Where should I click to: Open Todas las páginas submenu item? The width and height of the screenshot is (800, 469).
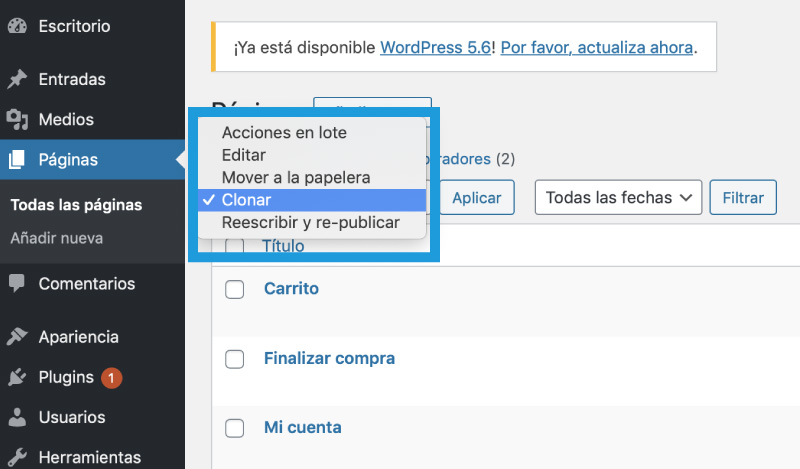[x=77, y=205]
